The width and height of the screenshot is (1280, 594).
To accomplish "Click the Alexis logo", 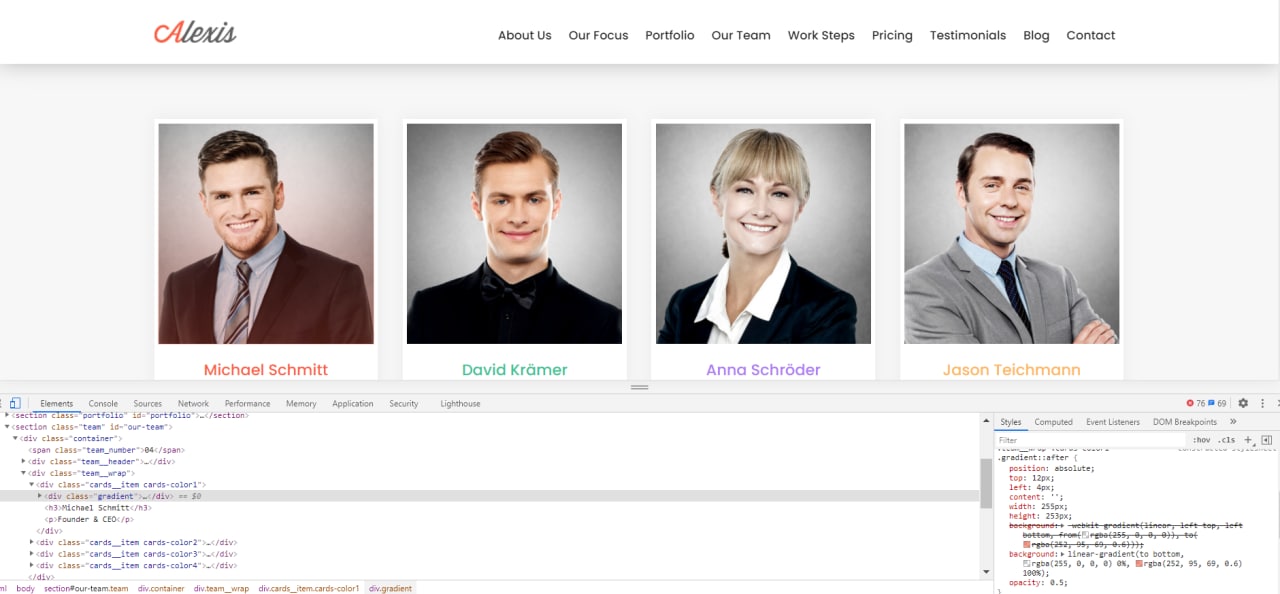I will (x=195, y=33).
